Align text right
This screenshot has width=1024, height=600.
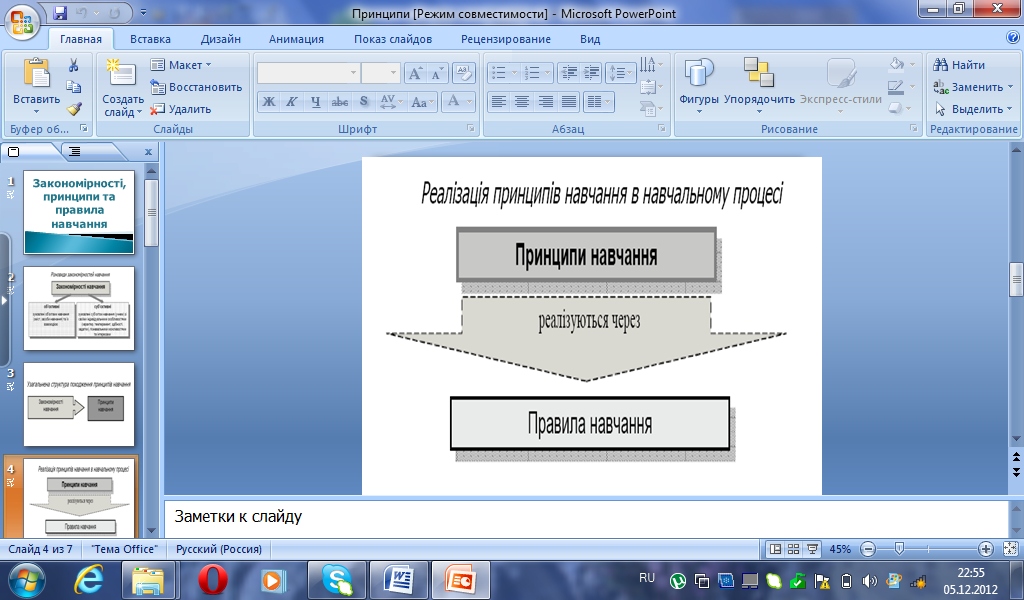pyautogui.click(x=545, y=102)
